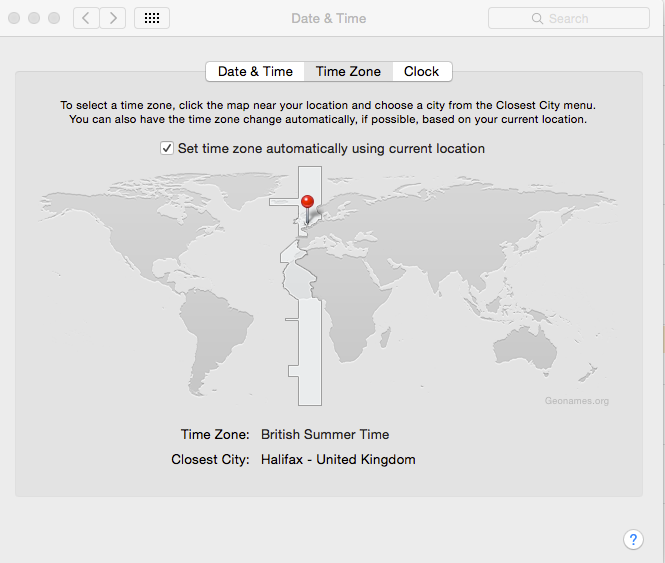Image resolution: width=665 pixels, height=563 pixels.
Task: Minimize the Date & Time window
Action: tap(34, 18)
